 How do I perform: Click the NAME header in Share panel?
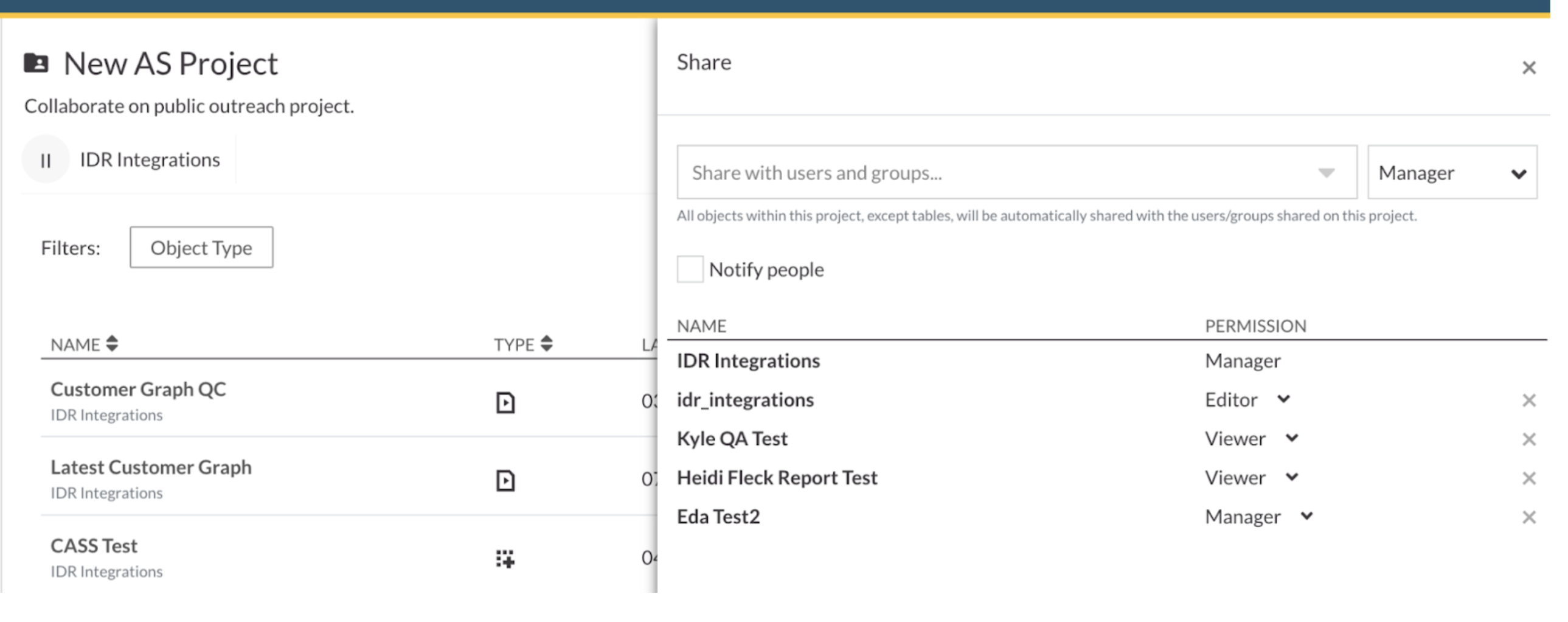pos(702,326)
